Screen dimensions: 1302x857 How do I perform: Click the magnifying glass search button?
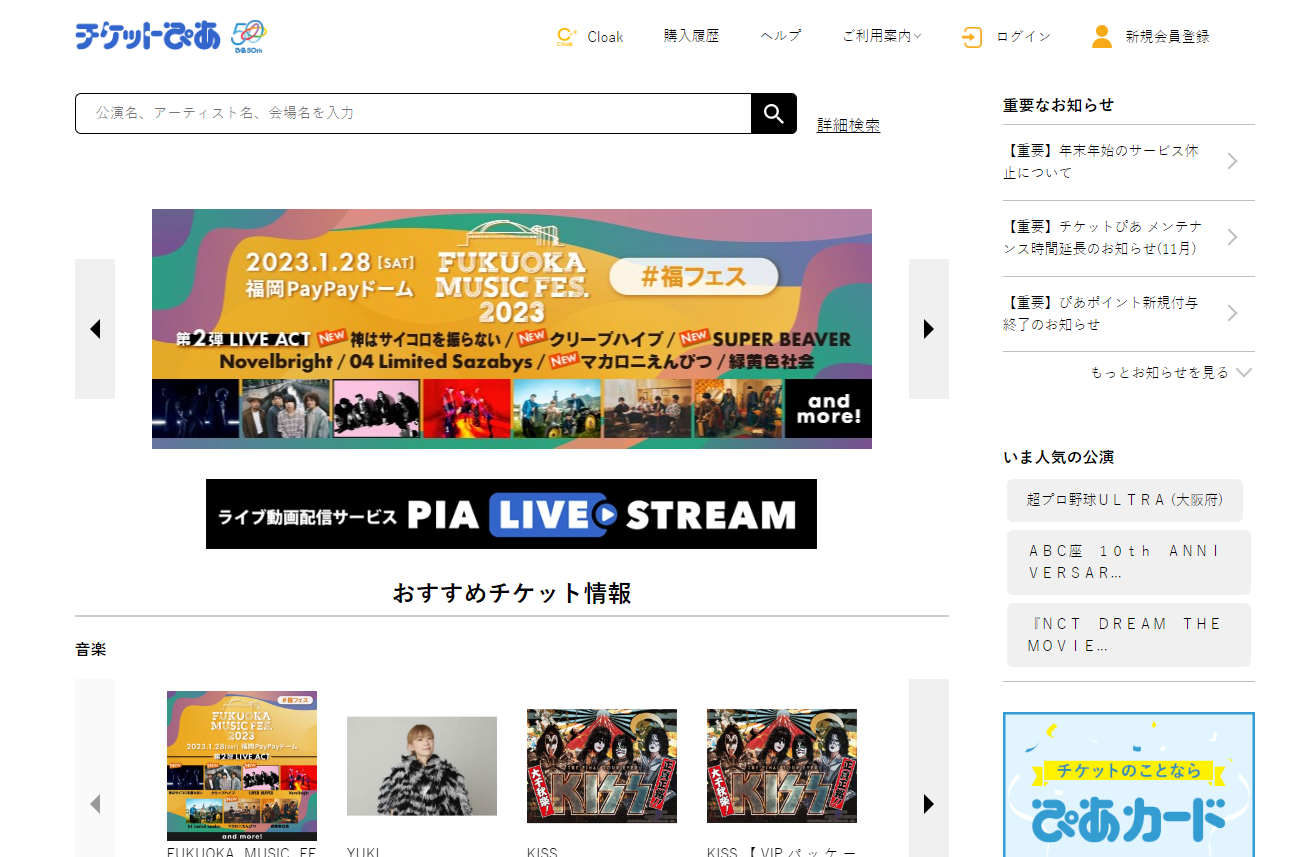click(774, 113)
